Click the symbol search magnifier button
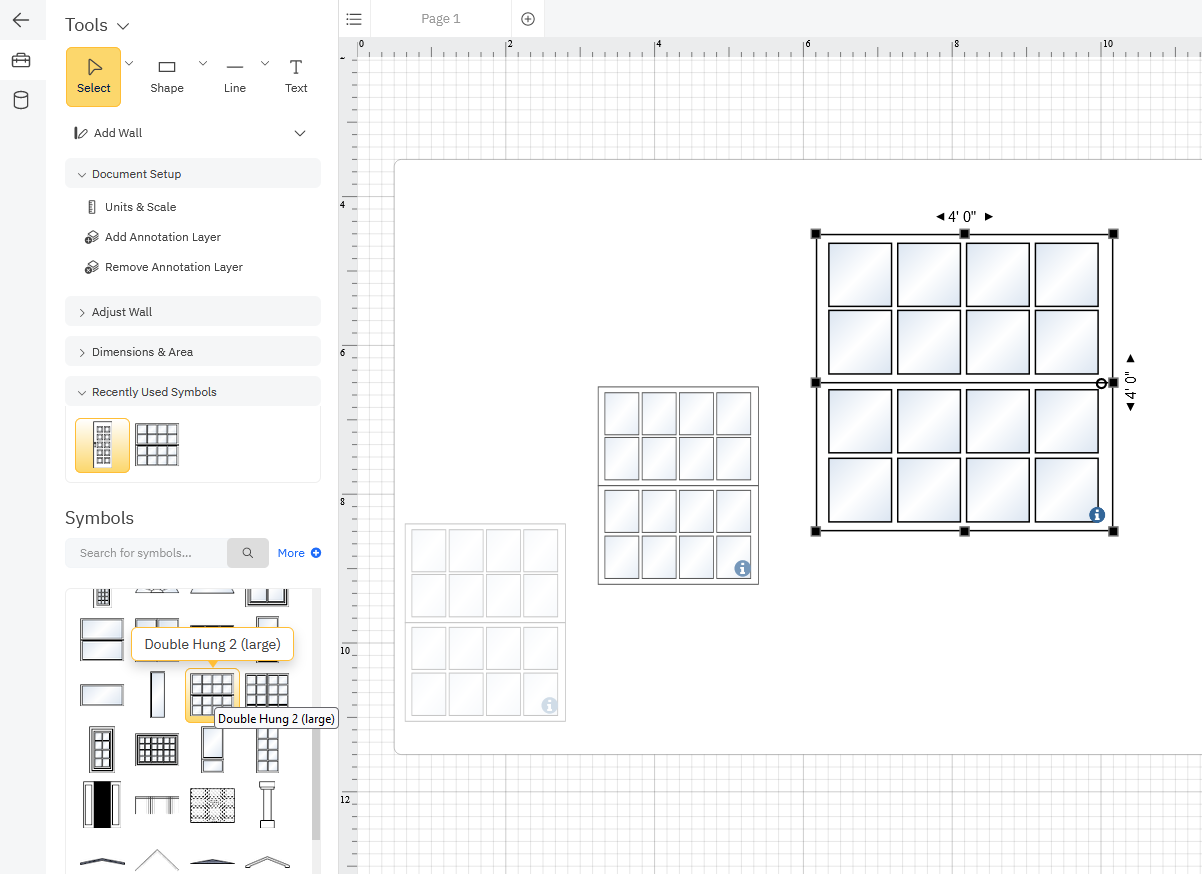Screen dimensions: 1202x874 (248, 553)
